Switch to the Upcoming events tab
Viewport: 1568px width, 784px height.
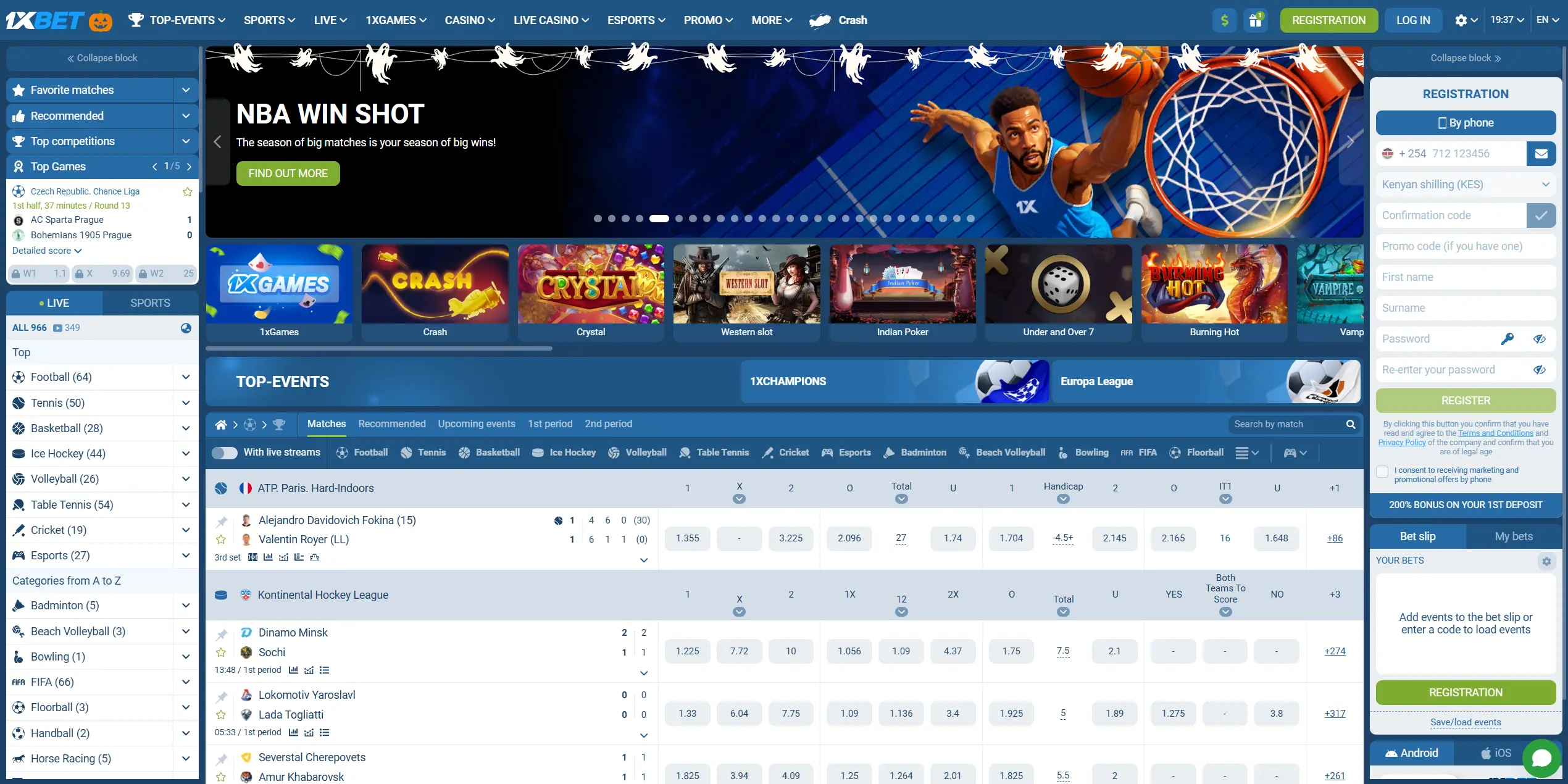[476, 424]
